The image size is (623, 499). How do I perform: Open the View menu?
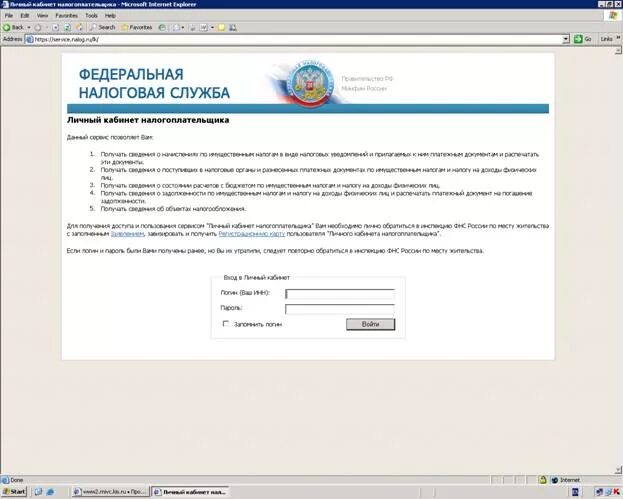[42, 15]
